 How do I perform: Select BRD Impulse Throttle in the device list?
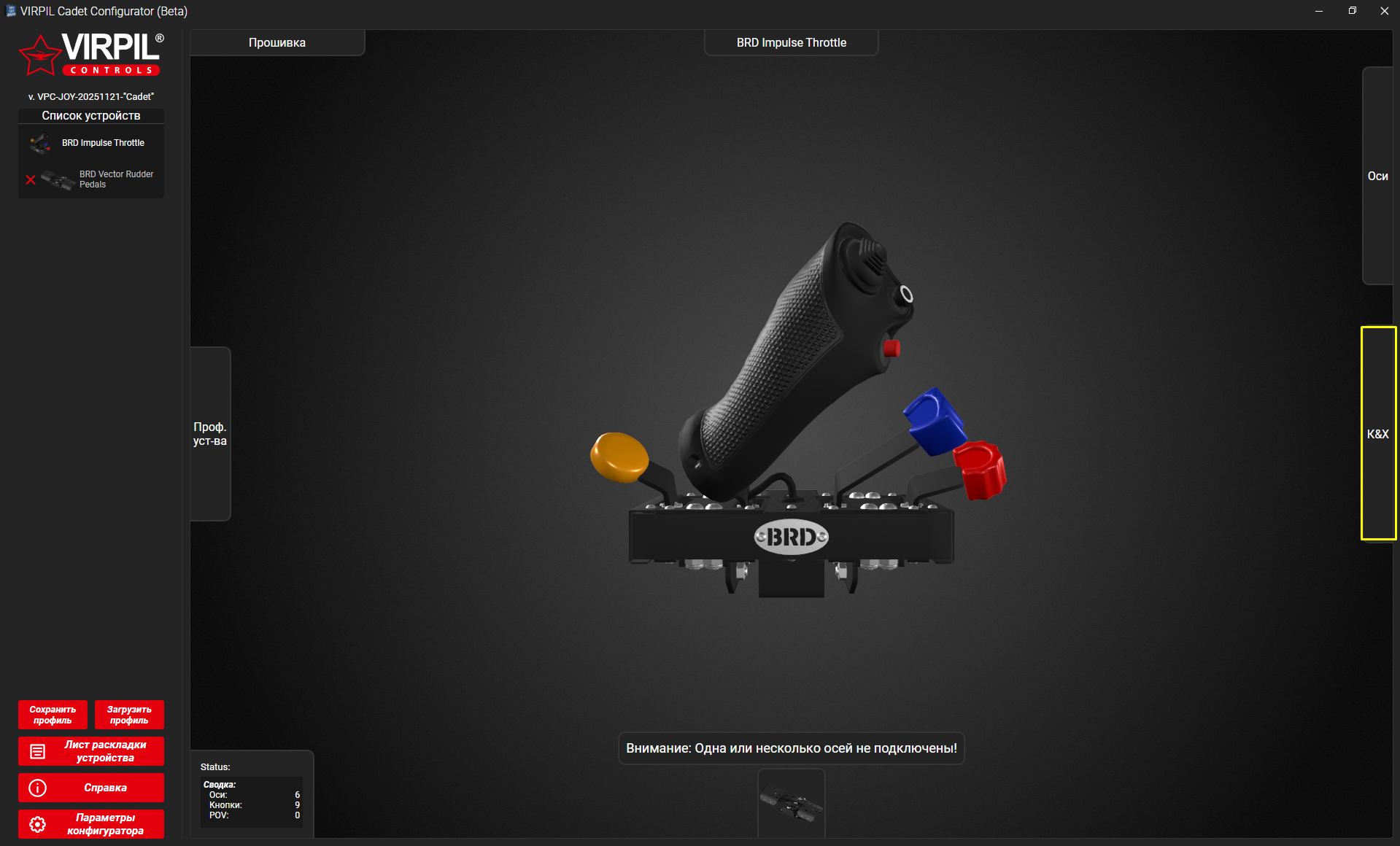pos(103,143)
